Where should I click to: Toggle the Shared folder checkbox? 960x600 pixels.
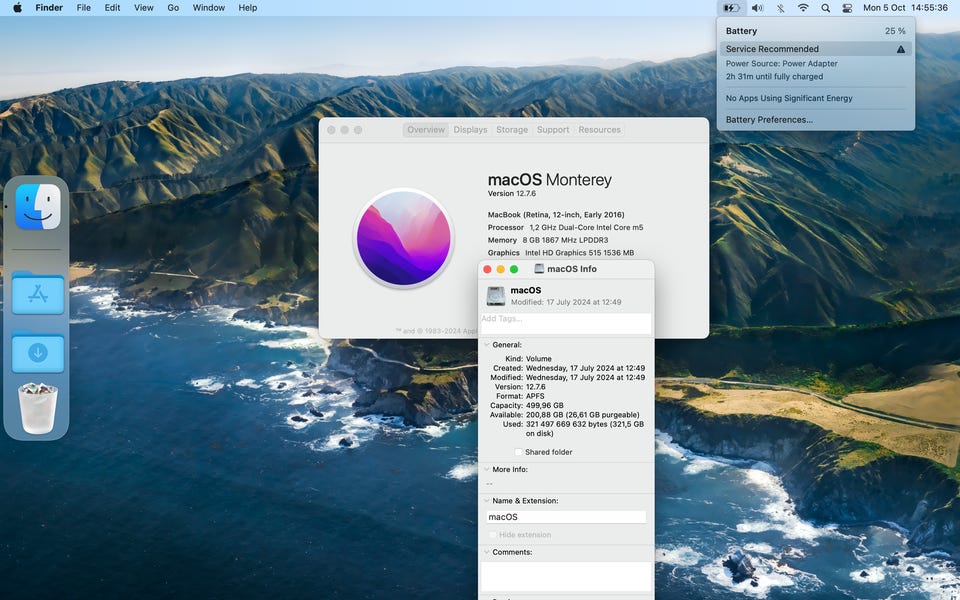[x=519, y=452]
